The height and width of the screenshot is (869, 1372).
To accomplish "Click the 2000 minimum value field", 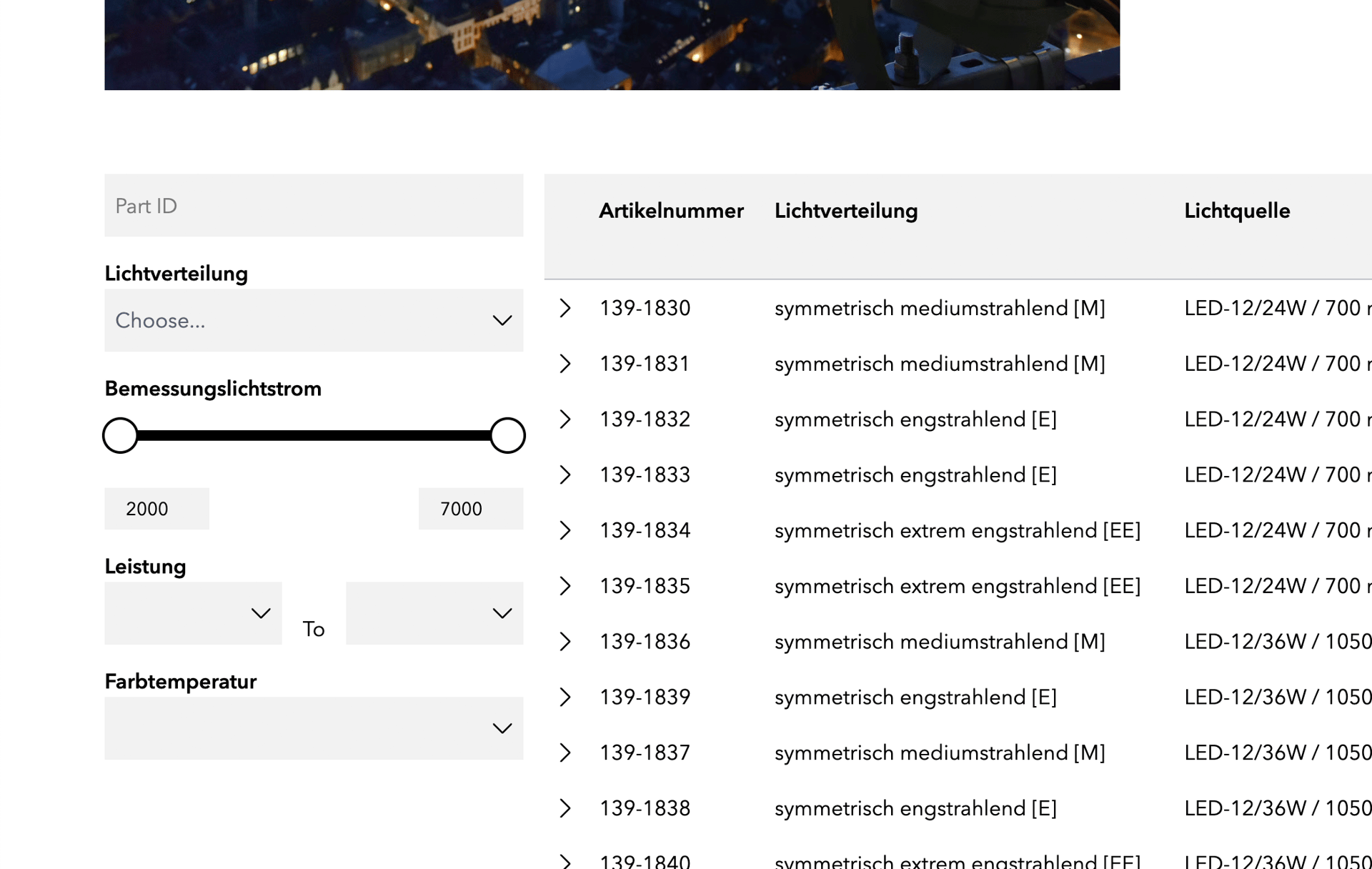I will tap(156, 509).
